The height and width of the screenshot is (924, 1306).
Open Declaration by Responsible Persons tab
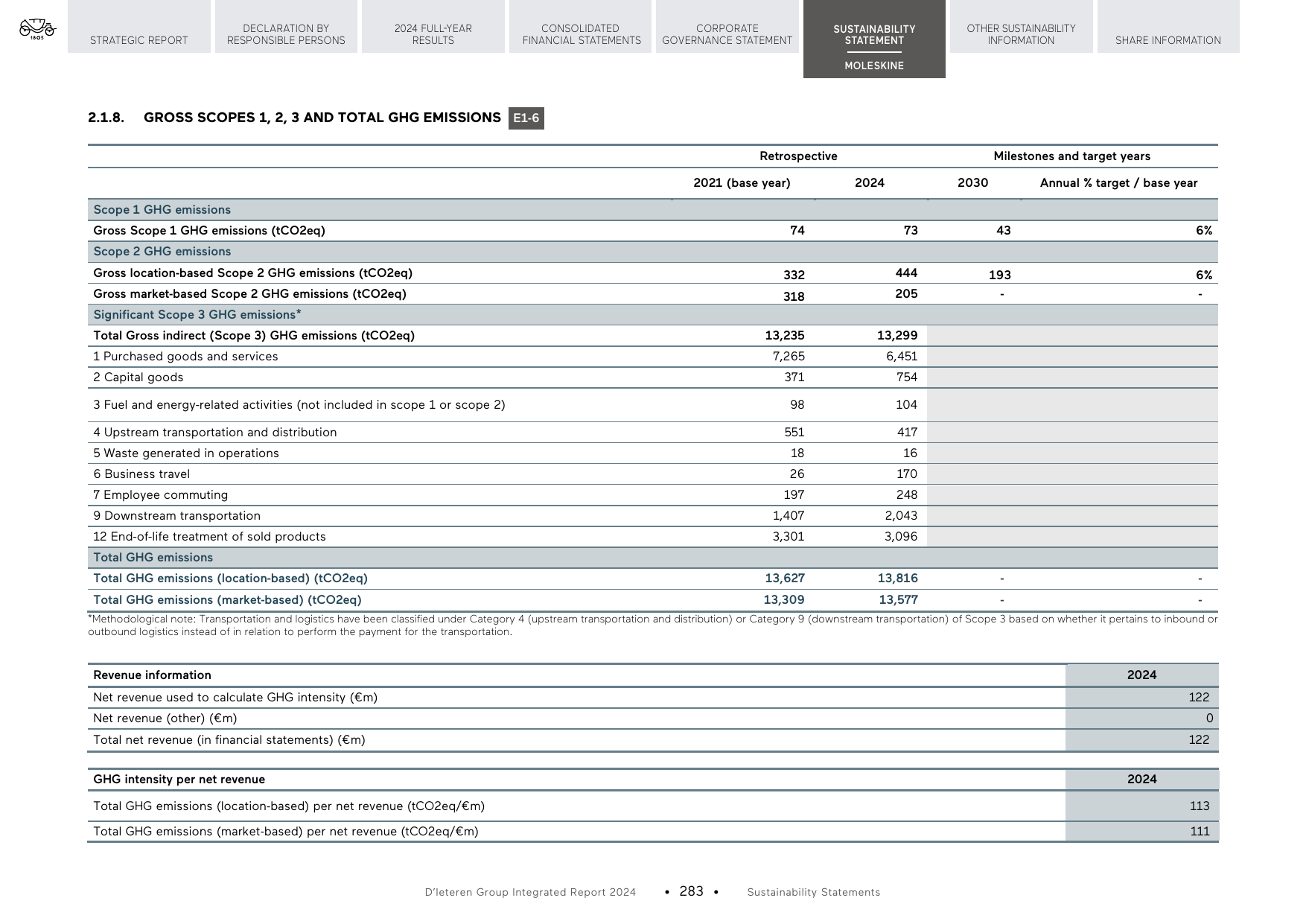[286, 26]
